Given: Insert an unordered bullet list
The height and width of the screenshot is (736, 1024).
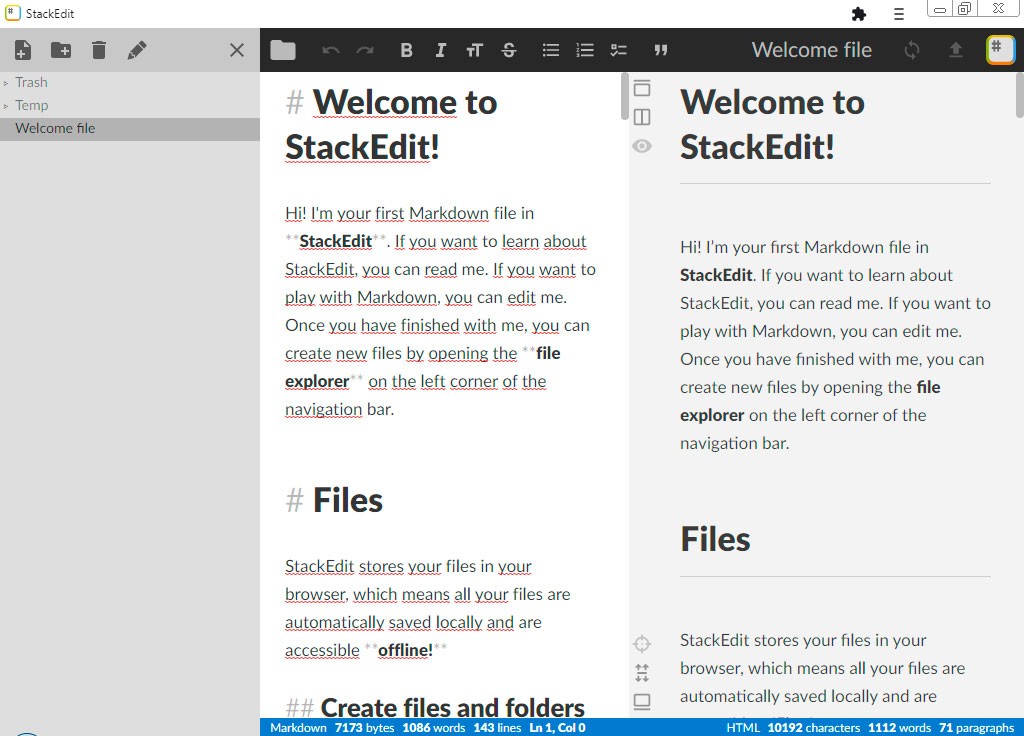Looking at the screenshot, I should click(551, 50).
